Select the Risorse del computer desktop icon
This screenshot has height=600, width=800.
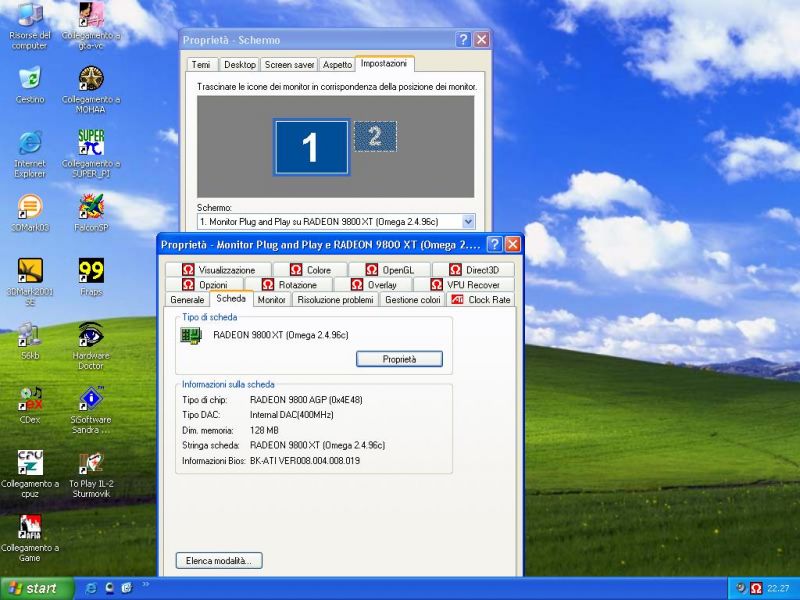(30, 26)
